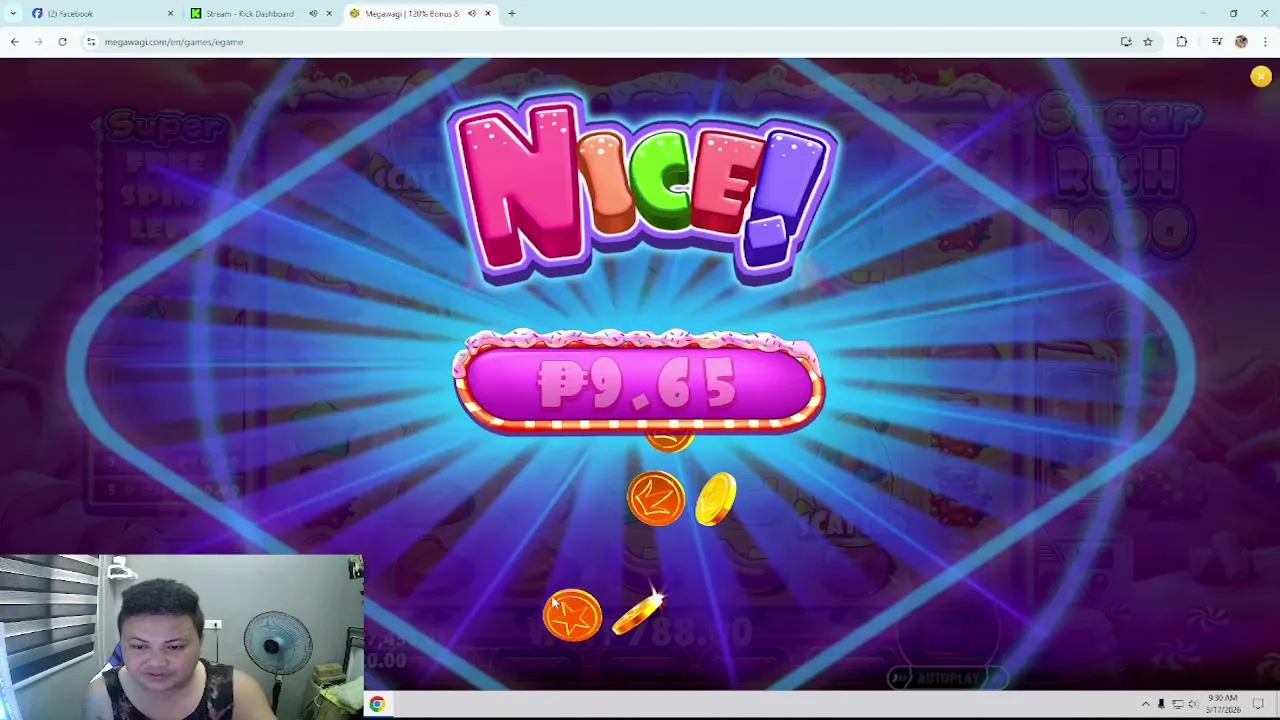
Task: Go forward in browser history
Action: [x=38, y=42]
